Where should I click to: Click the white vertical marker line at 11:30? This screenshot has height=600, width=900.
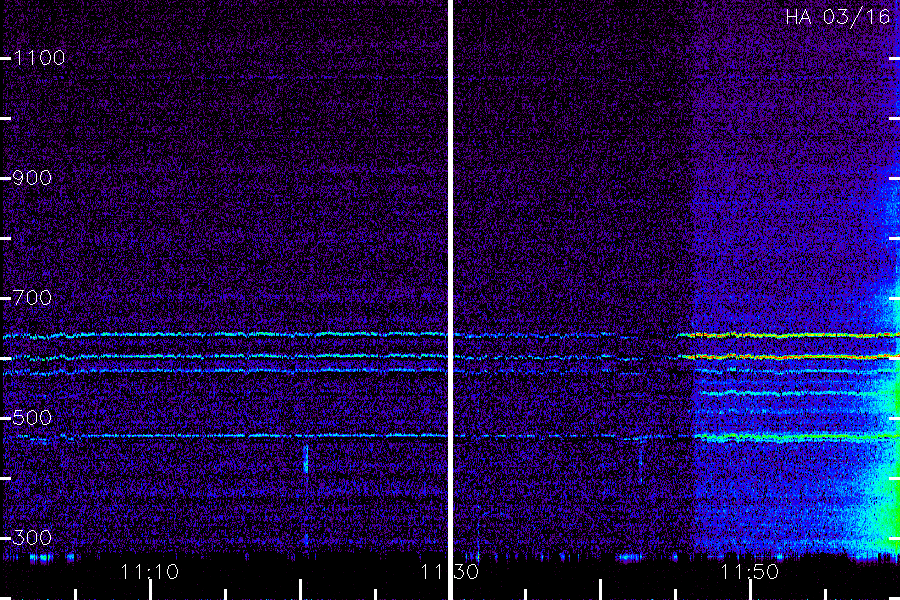pyautogui.click(x=450, y=300)
